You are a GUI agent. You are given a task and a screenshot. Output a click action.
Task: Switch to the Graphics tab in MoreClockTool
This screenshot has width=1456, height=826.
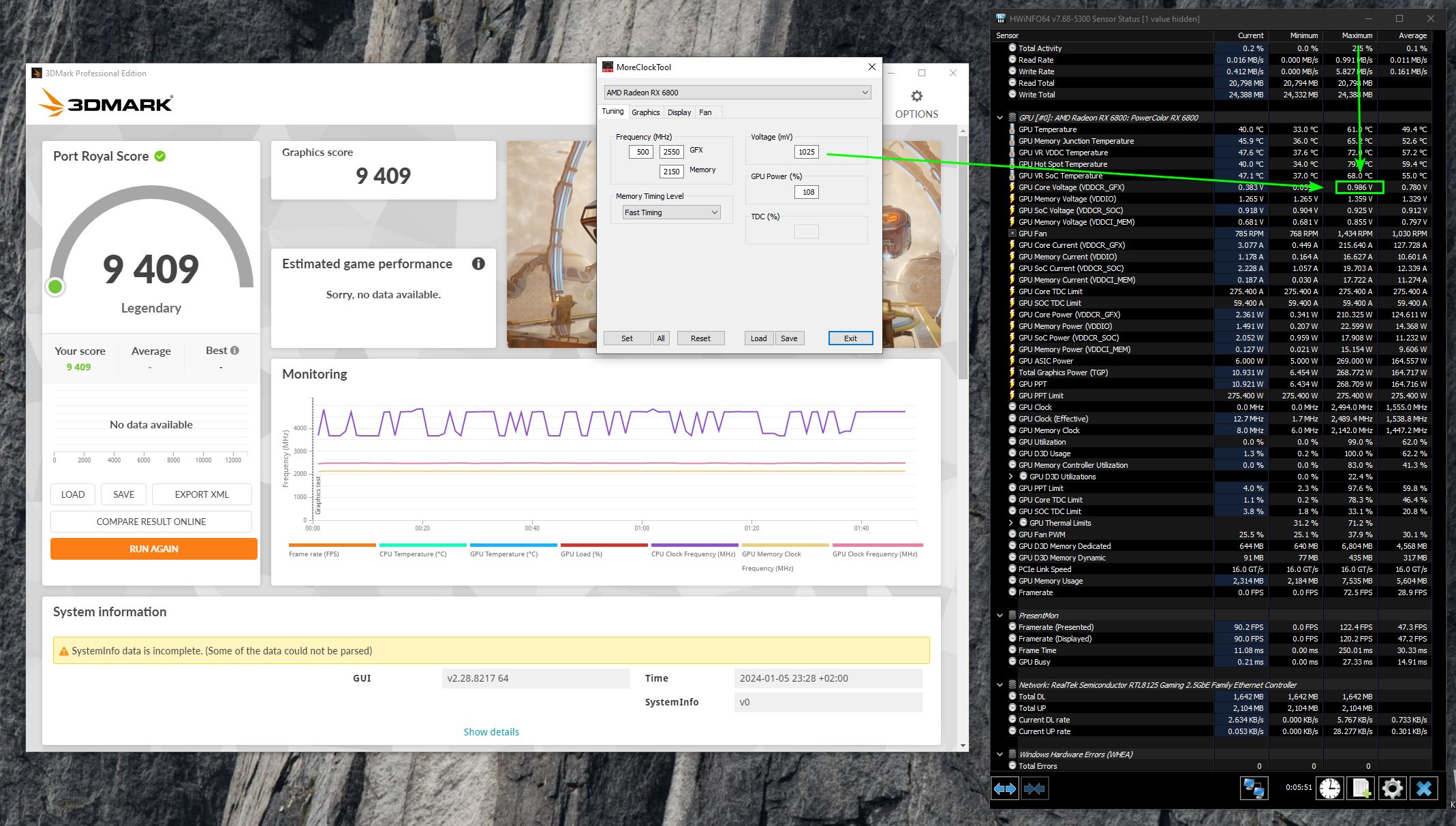click(645, 112)
